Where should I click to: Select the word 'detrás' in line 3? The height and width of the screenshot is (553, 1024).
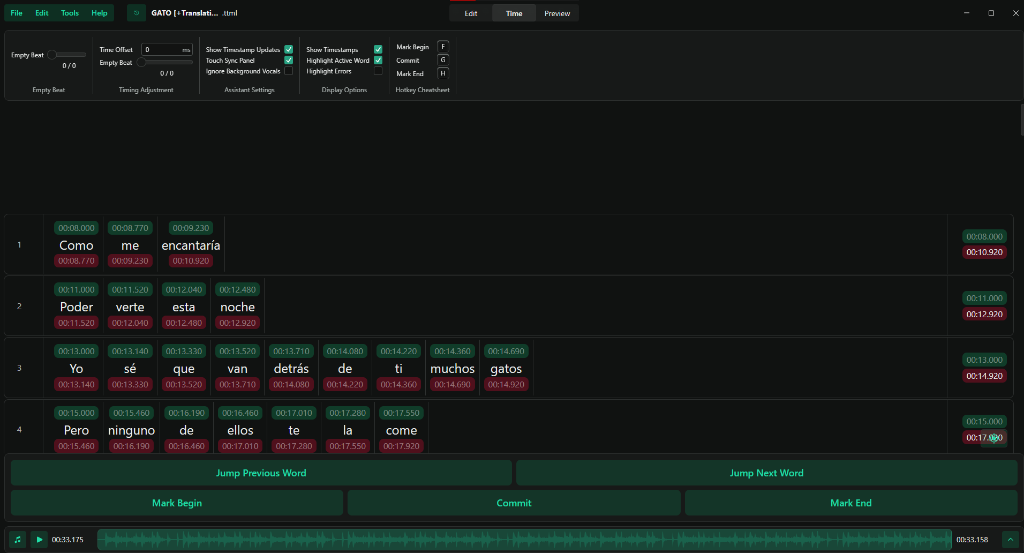tap(291, 369)
